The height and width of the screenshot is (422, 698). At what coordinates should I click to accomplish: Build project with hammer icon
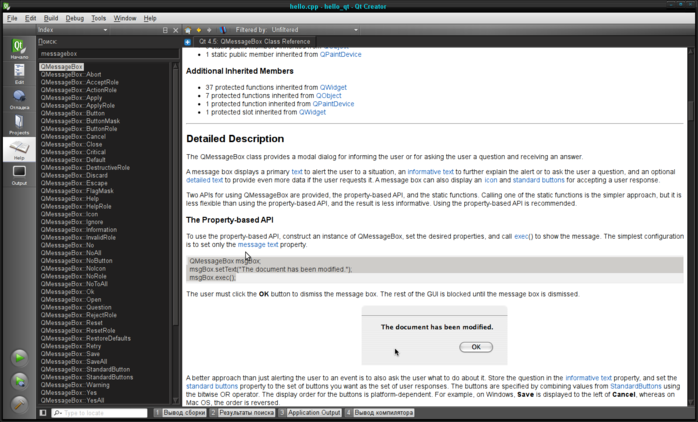click(19, 404)
